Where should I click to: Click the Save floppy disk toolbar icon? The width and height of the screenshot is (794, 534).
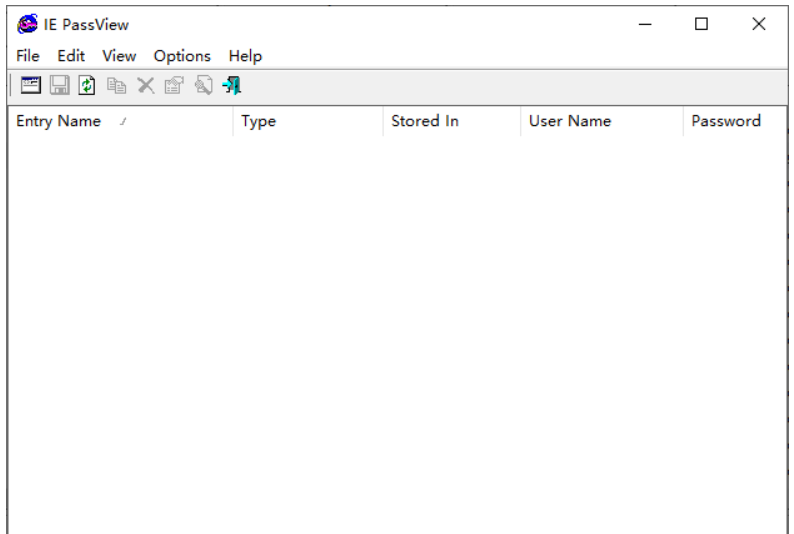point(59,86)
